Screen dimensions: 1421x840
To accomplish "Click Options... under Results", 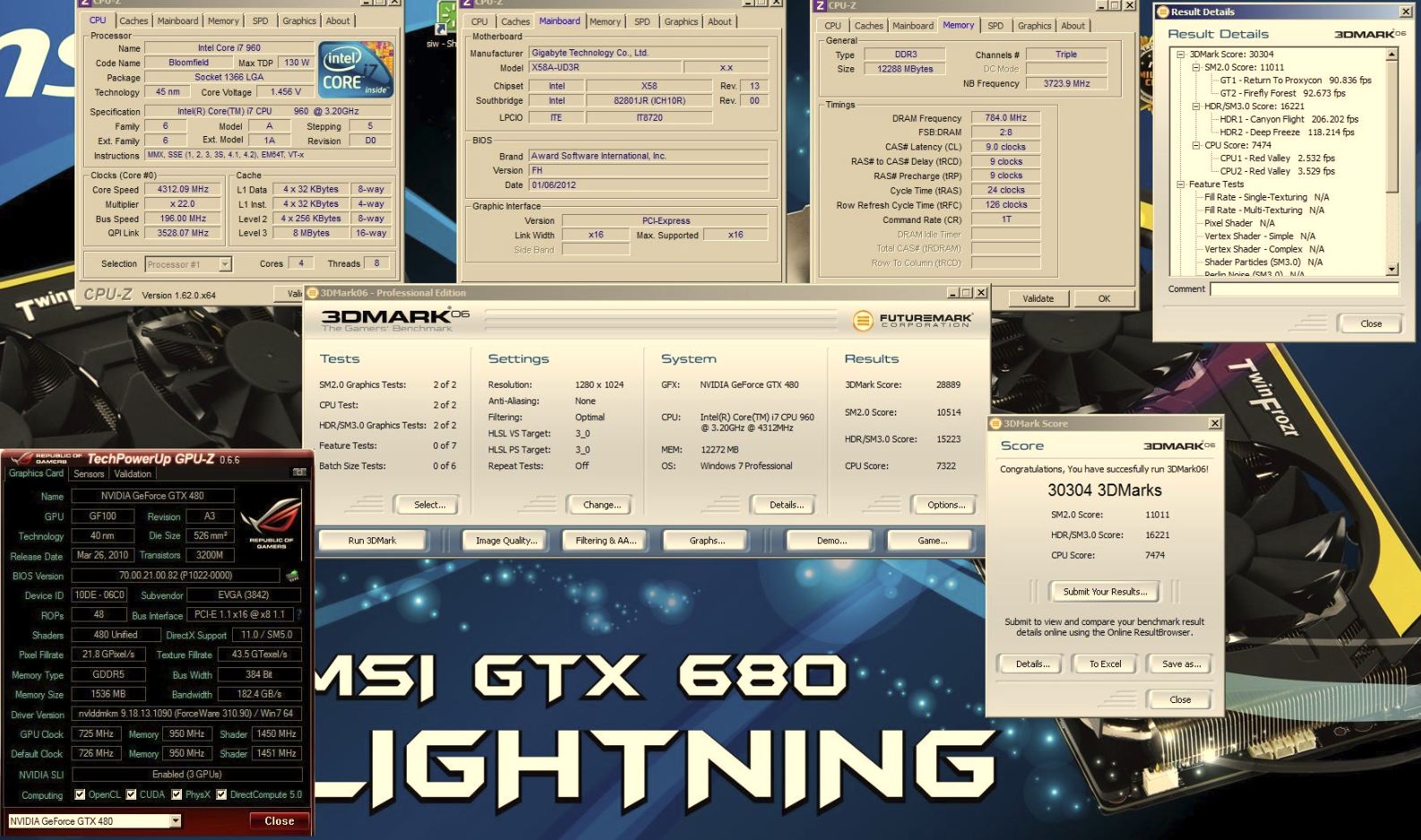I will 946,505.
